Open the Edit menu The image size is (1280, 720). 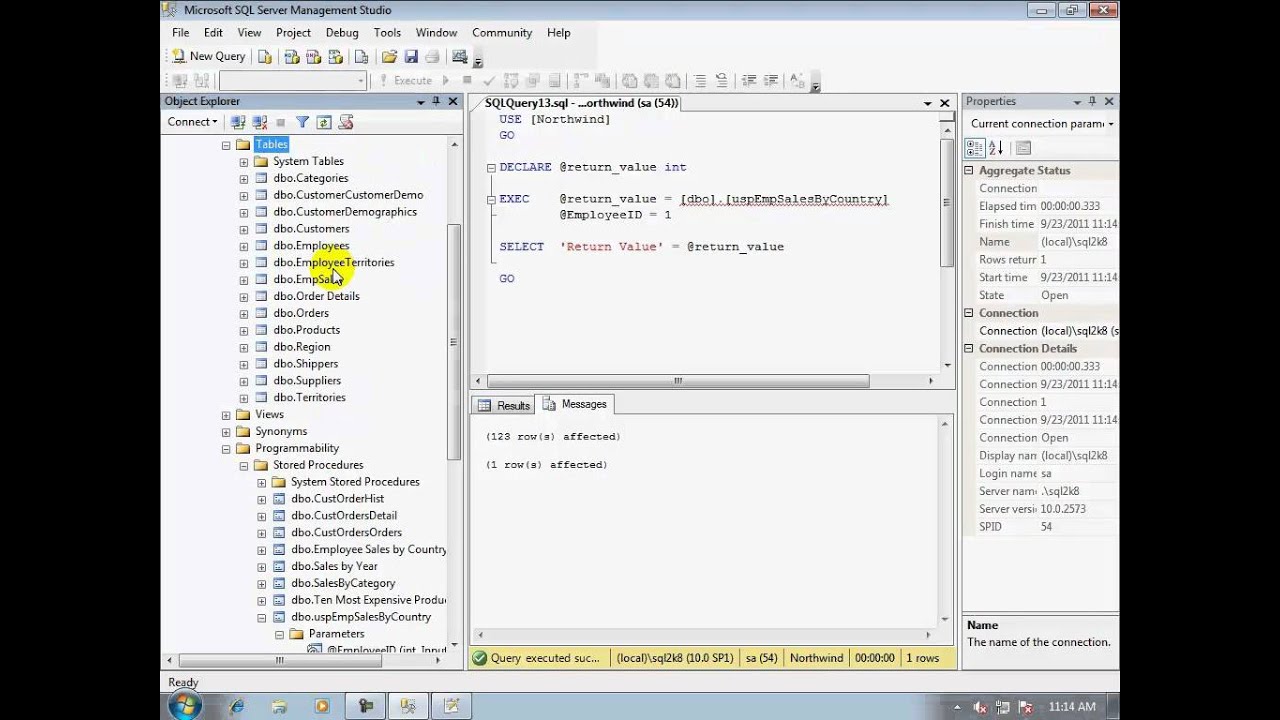(213, 33)
